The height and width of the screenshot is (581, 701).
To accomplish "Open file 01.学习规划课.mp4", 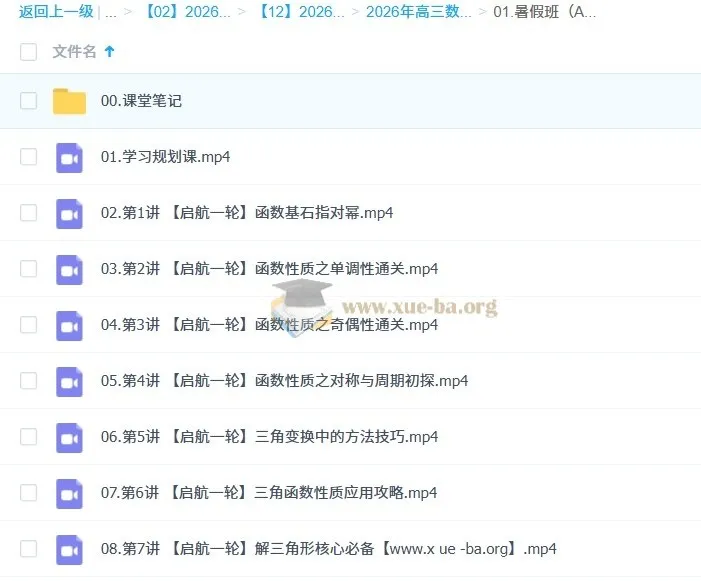I will [165, 157].
